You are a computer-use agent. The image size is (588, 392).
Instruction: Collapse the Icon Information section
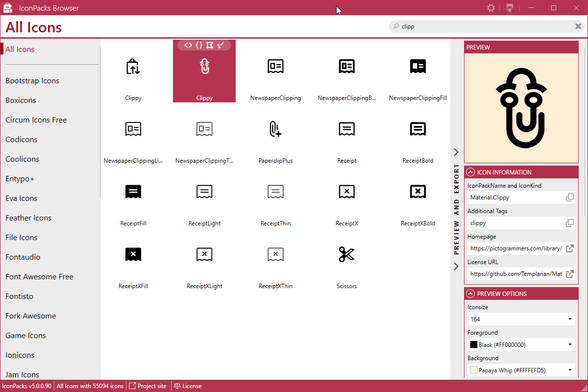(x=470, y=172)
